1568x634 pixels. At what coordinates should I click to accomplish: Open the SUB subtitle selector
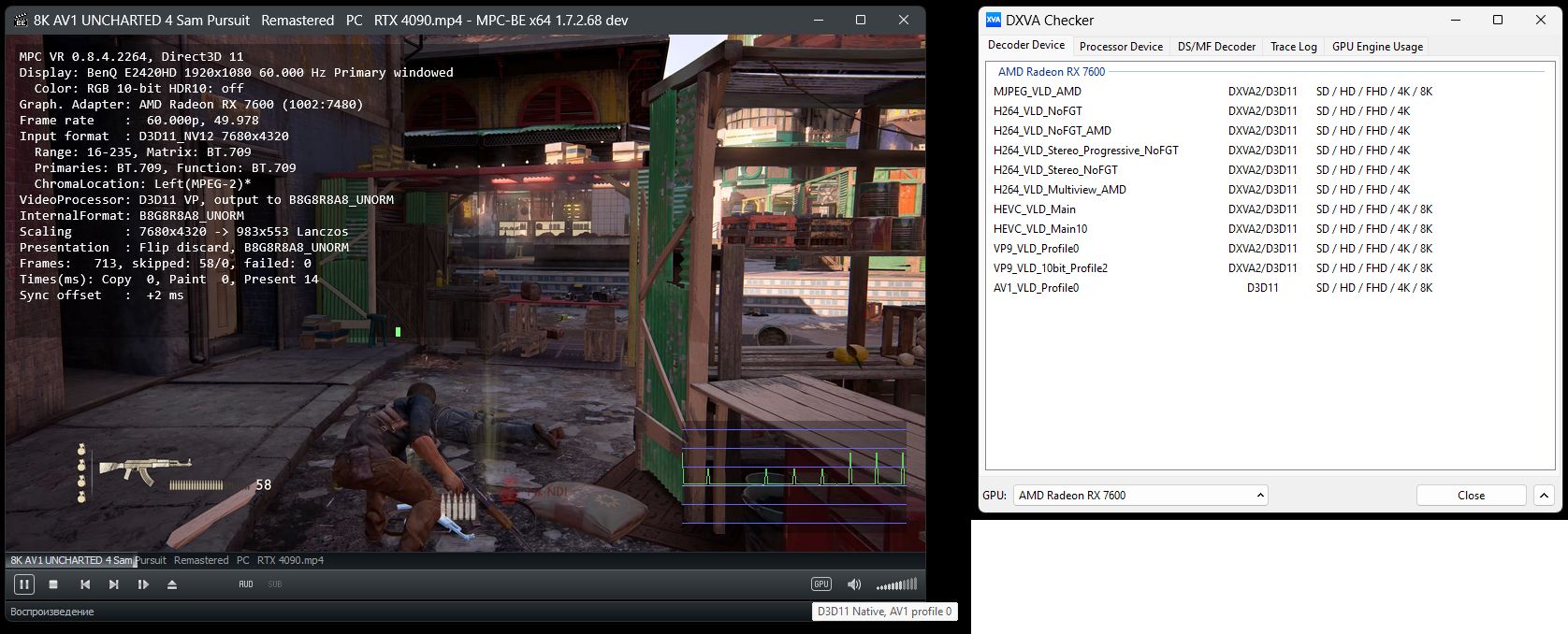pos(275,584)
